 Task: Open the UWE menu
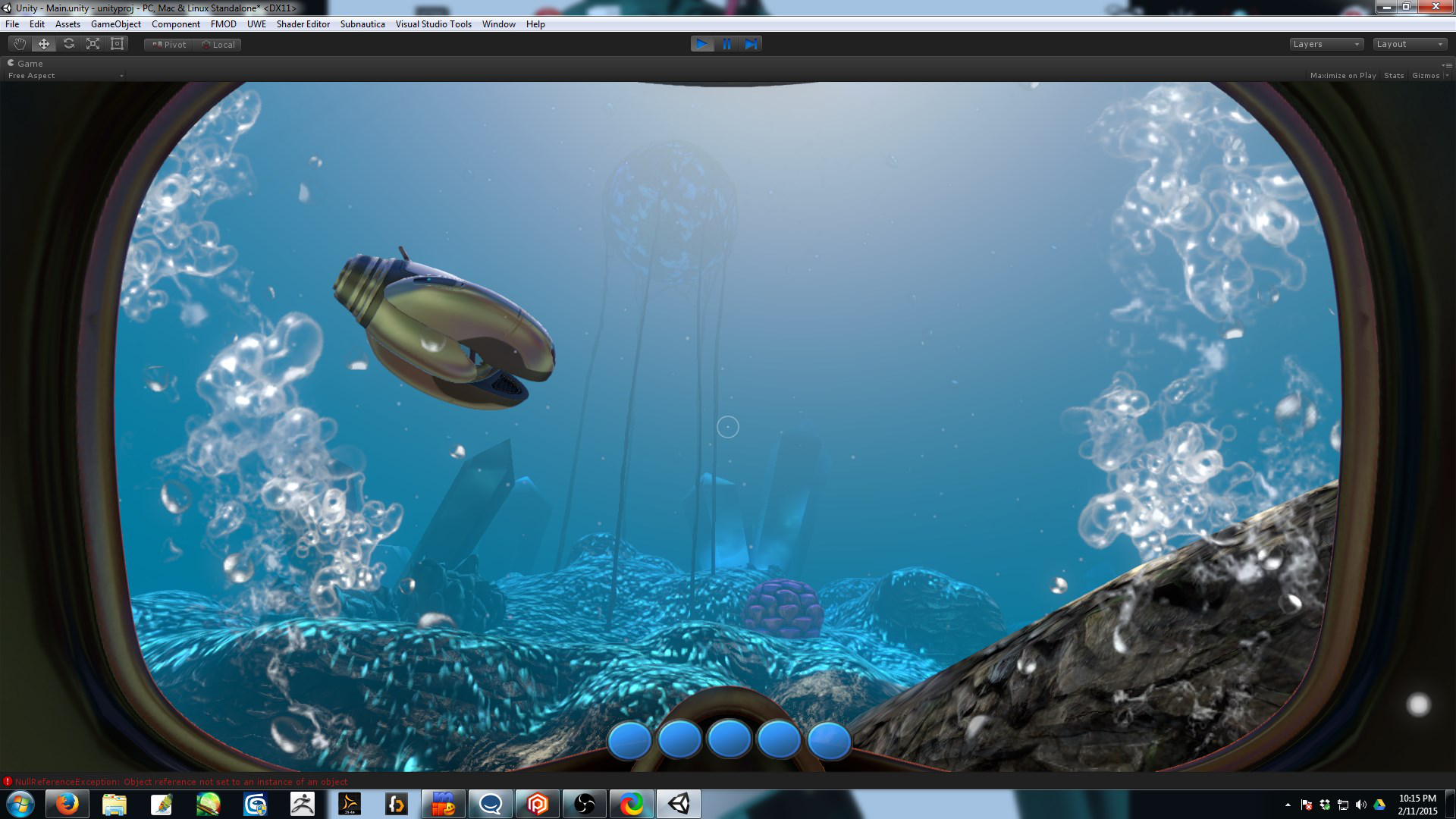click(256, 24)
